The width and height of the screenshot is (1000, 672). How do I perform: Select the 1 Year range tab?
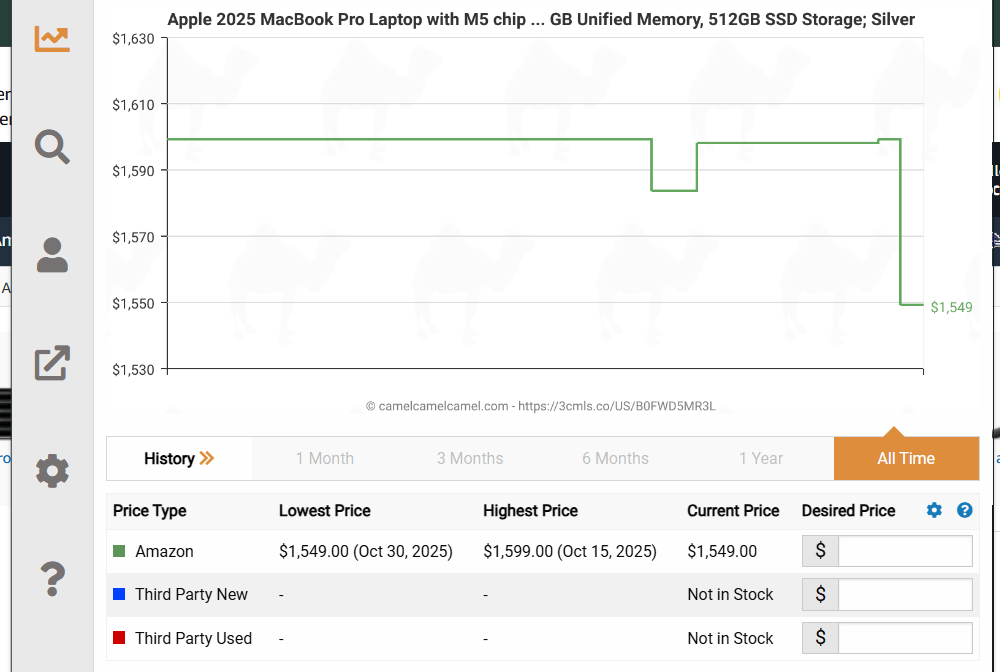click(x=761, y=459)
